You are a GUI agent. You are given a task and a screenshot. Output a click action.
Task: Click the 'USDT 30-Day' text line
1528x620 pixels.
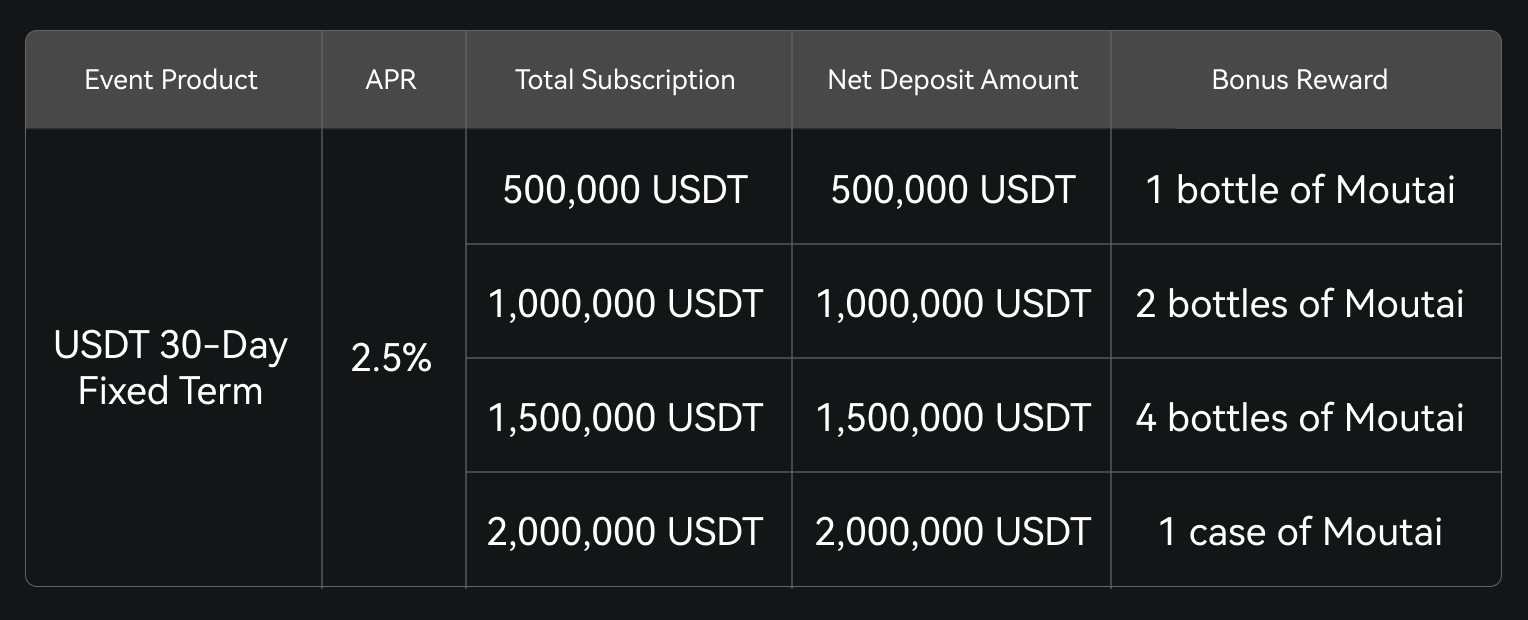coord(171,346)
